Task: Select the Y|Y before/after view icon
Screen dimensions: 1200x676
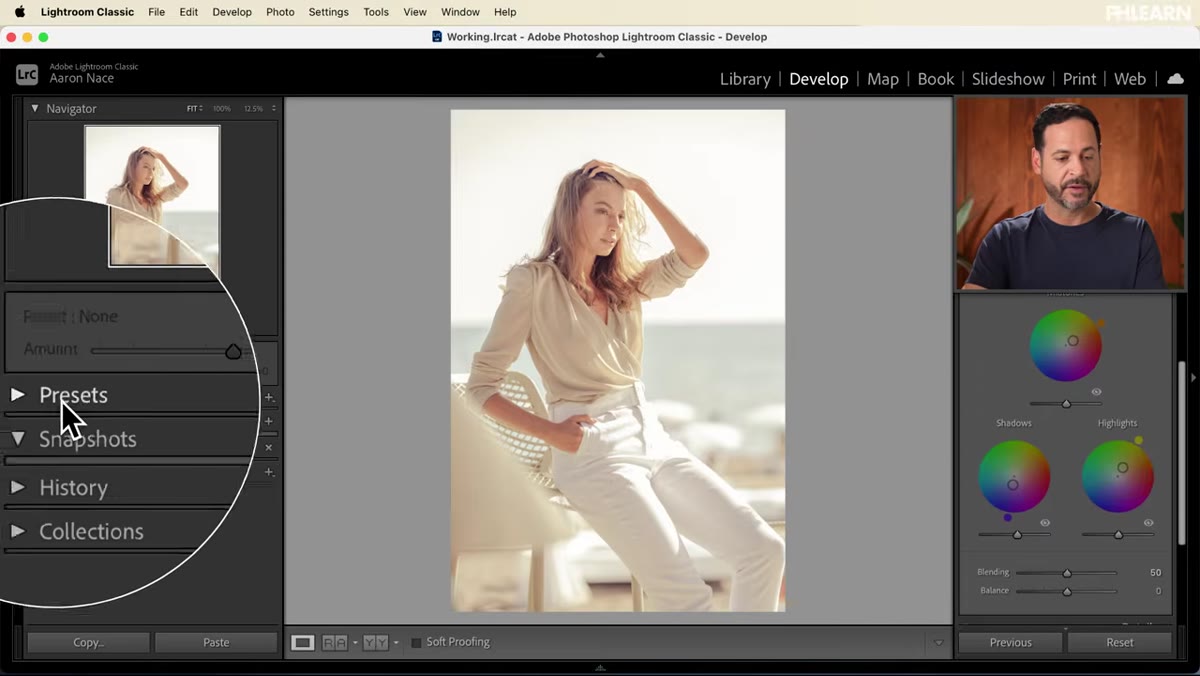Action: 375,642
